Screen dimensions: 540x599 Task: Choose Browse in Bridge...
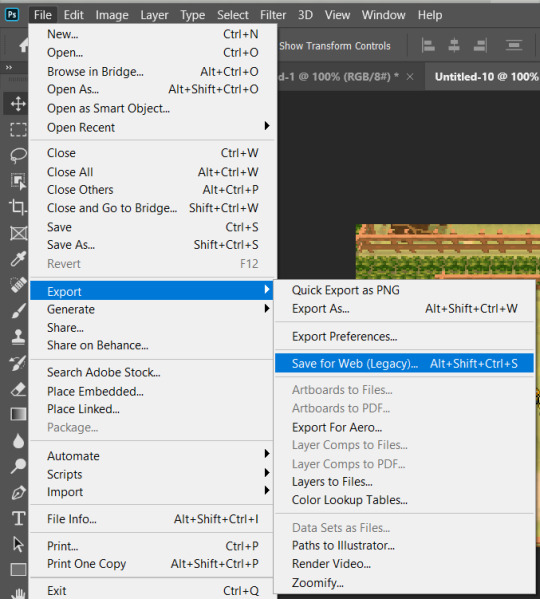pyautogui.click(x=152, y=71)
